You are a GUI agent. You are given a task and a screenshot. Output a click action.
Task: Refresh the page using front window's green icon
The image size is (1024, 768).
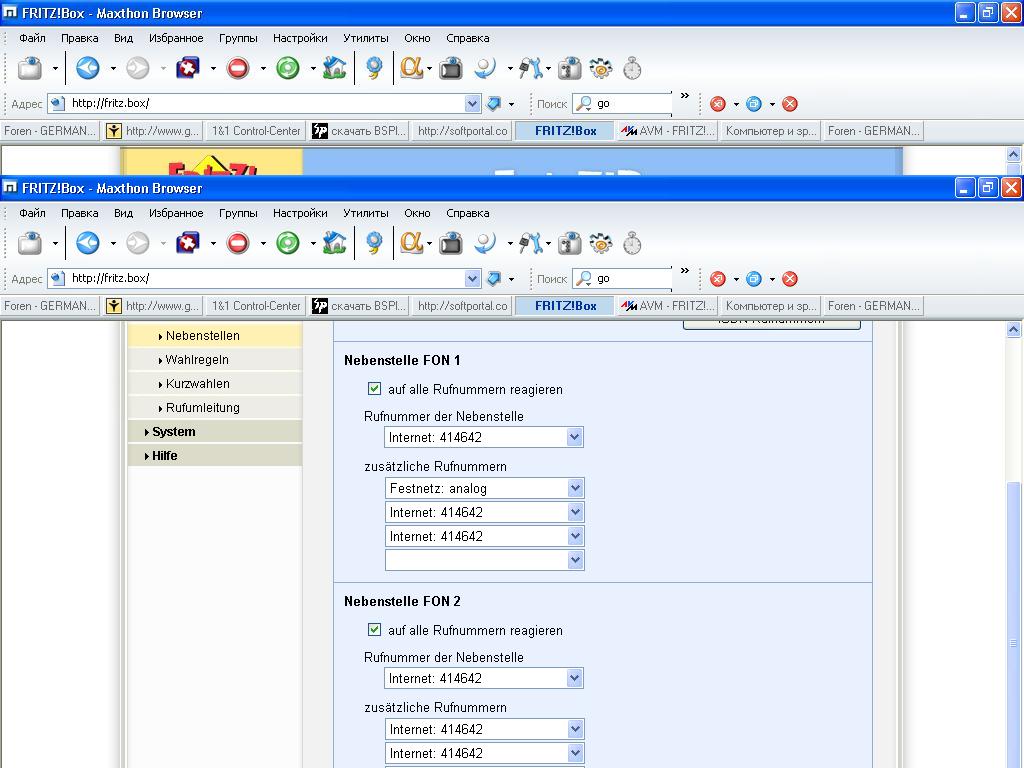click(x=287, y=244)
